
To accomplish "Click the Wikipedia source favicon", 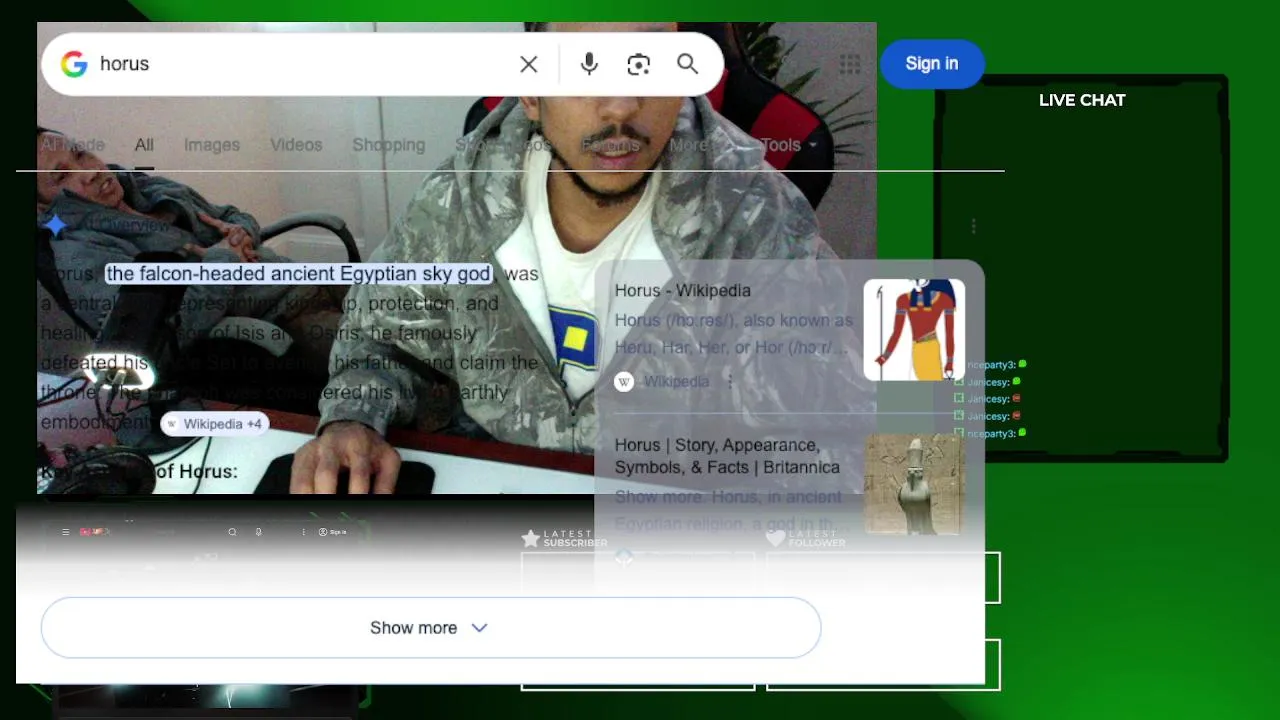I will pyautogui.click(x=624, y=382).
